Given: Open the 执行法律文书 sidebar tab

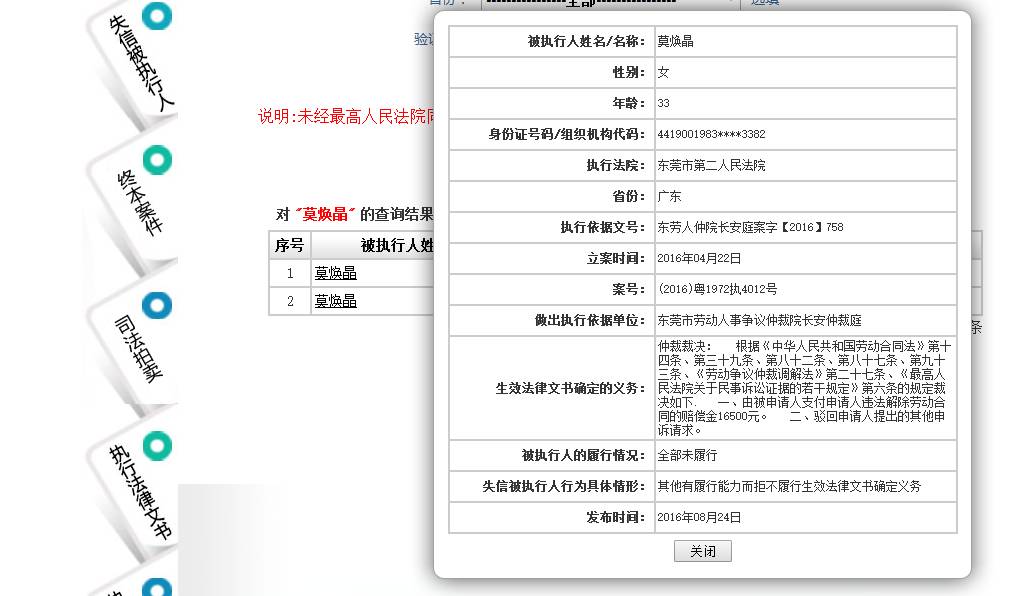Looking at the screenshot, I should 139,492.
